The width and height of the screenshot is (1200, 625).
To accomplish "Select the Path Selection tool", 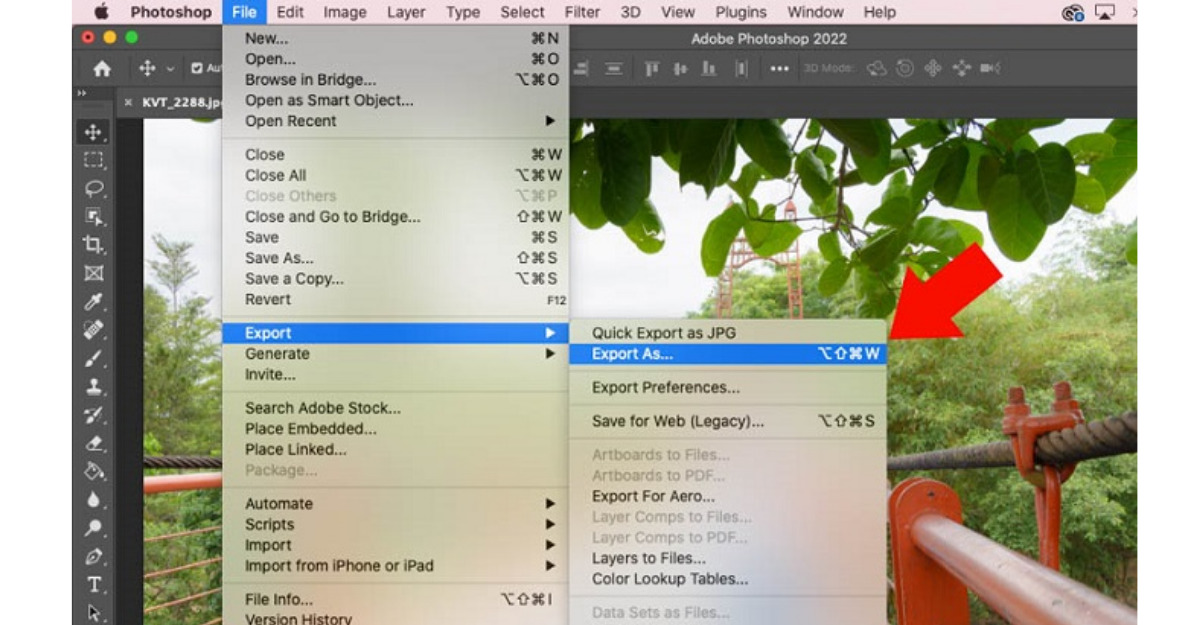I will tap(94, 612).
